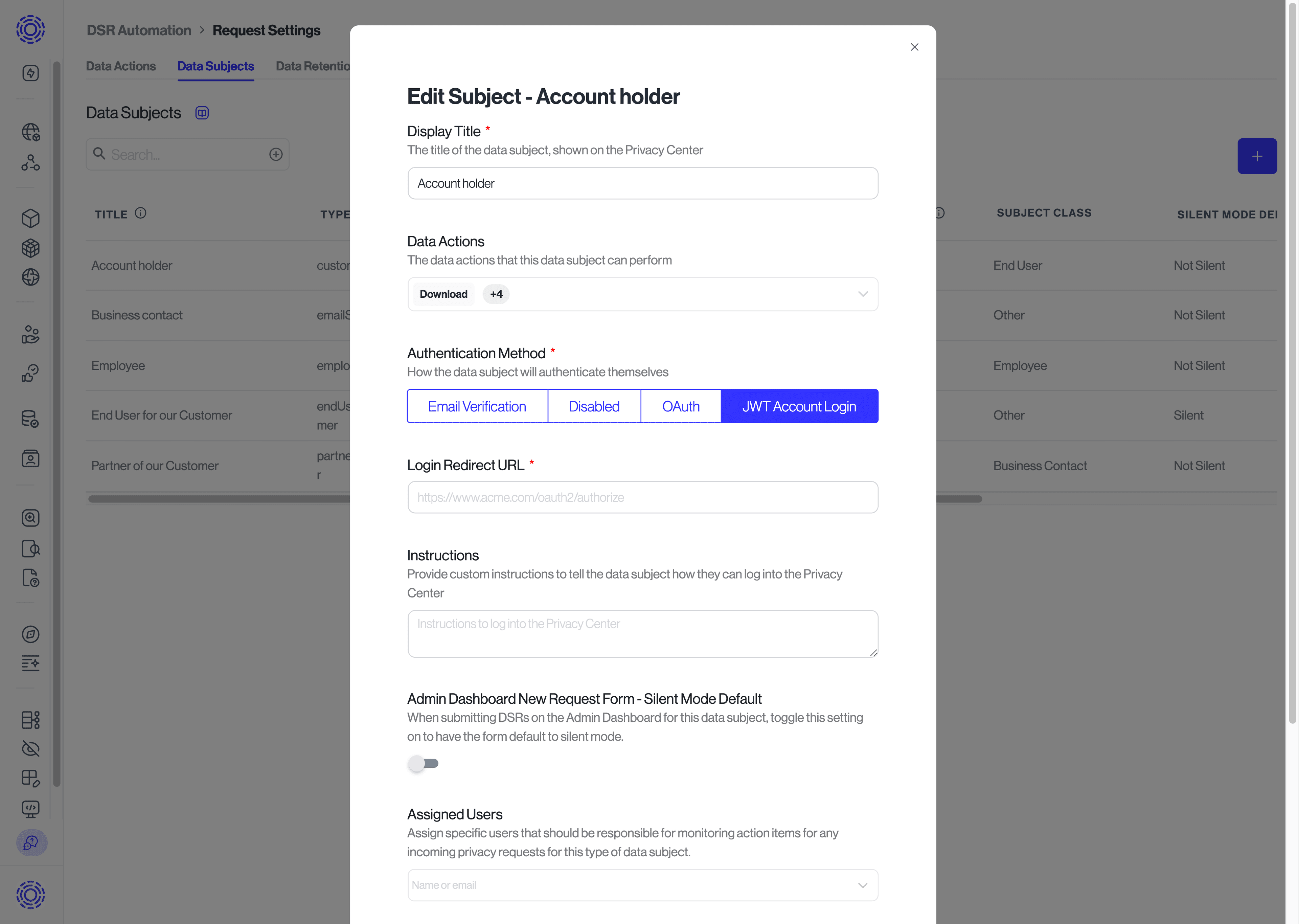1299x924 pixels.
Task: Switch to the Data Actions tab
Action: (120, 66)
